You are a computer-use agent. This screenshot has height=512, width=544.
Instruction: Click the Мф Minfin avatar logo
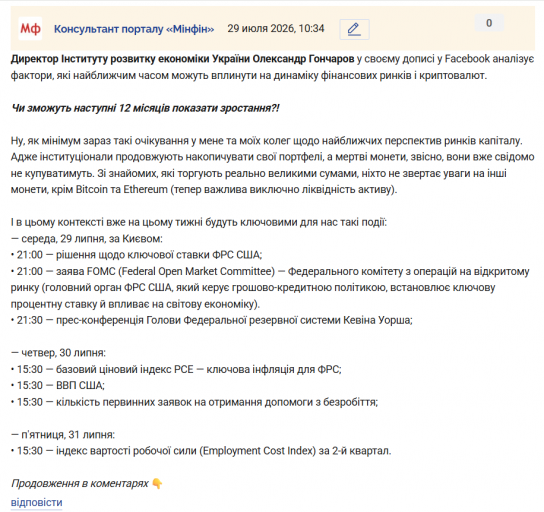coord(30,28)
